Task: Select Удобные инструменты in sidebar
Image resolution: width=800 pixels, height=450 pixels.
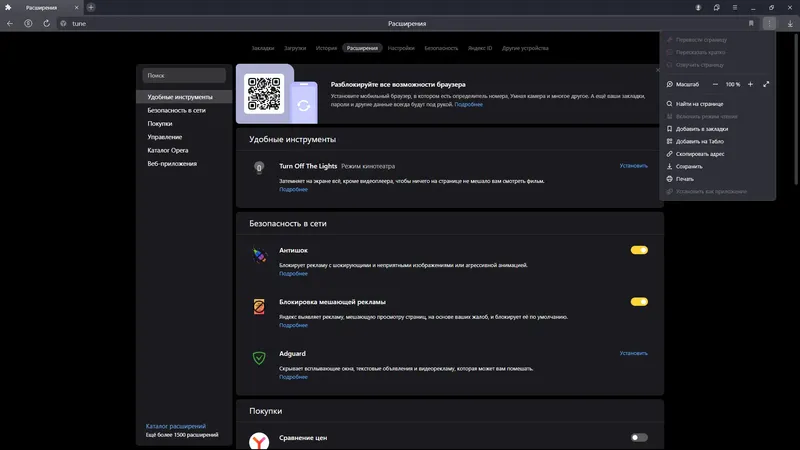Action: tap(184, 97)
